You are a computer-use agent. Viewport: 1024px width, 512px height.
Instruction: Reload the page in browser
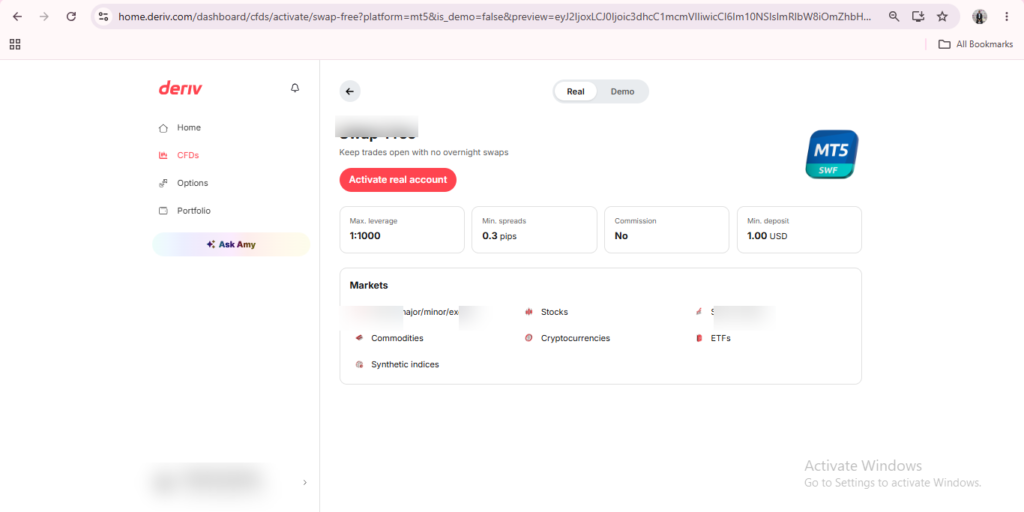pos(71,17)
